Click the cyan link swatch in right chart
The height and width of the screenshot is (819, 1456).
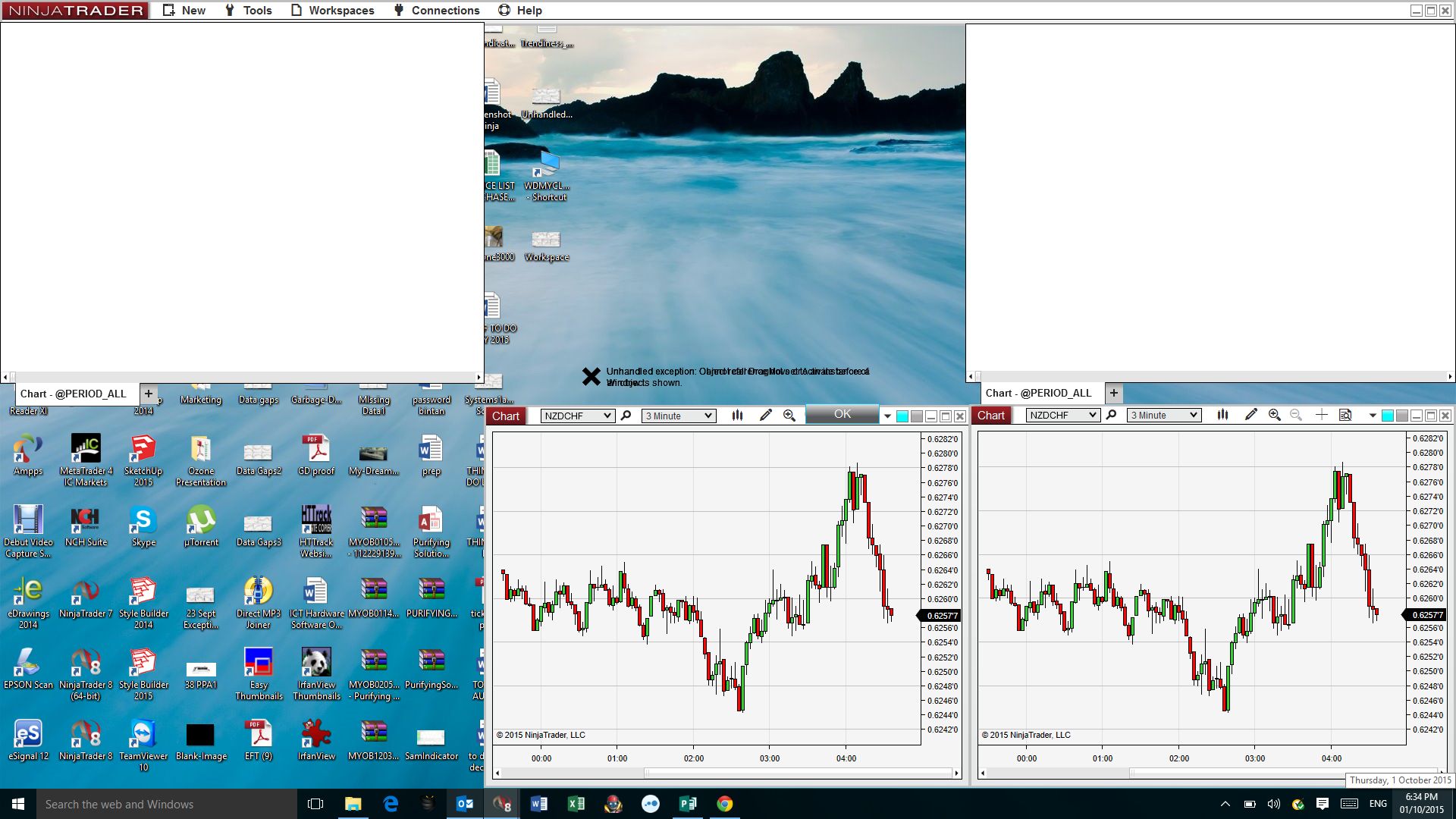pos(1387,416)
